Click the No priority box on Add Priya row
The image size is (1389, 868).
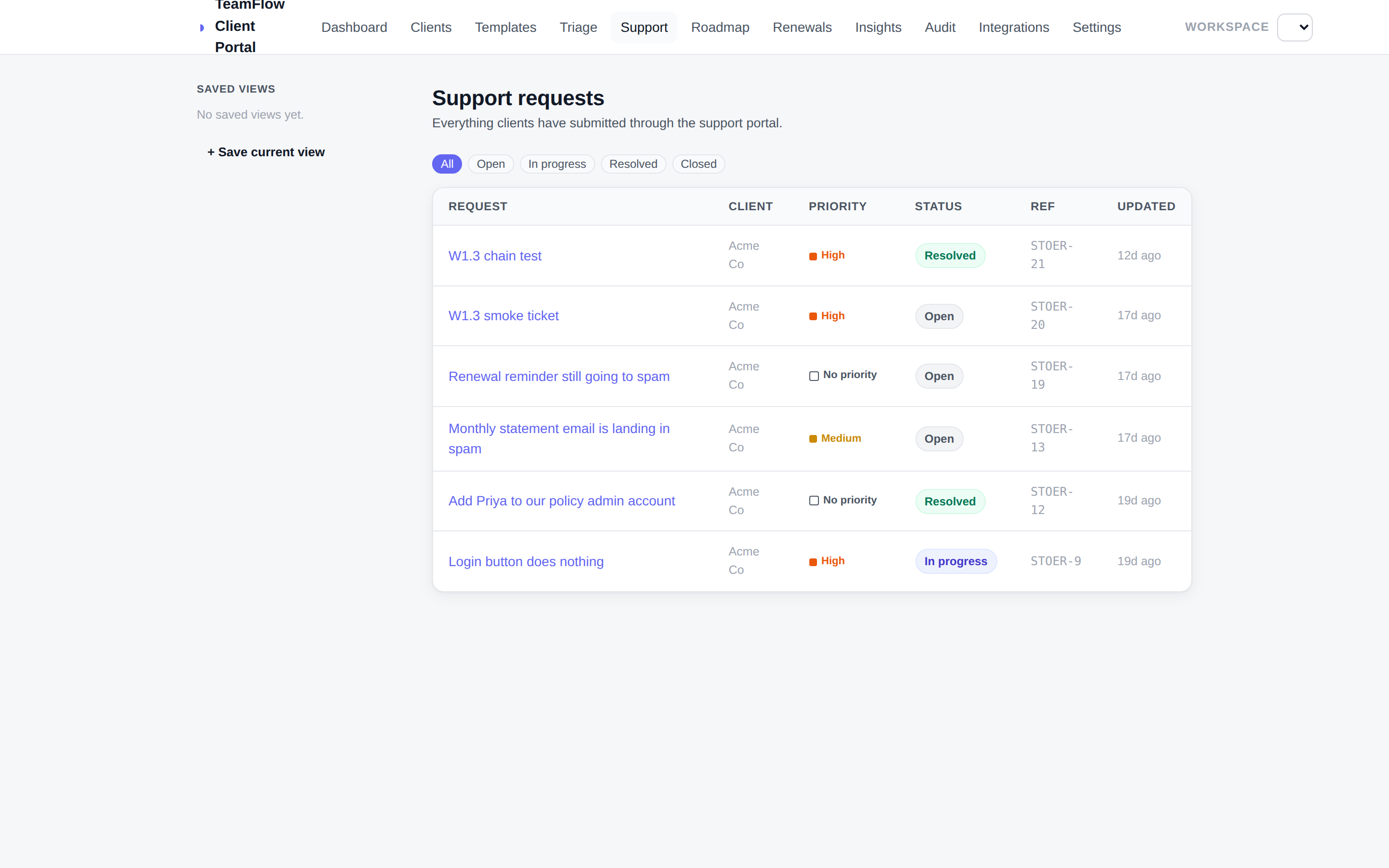[814, 501]
